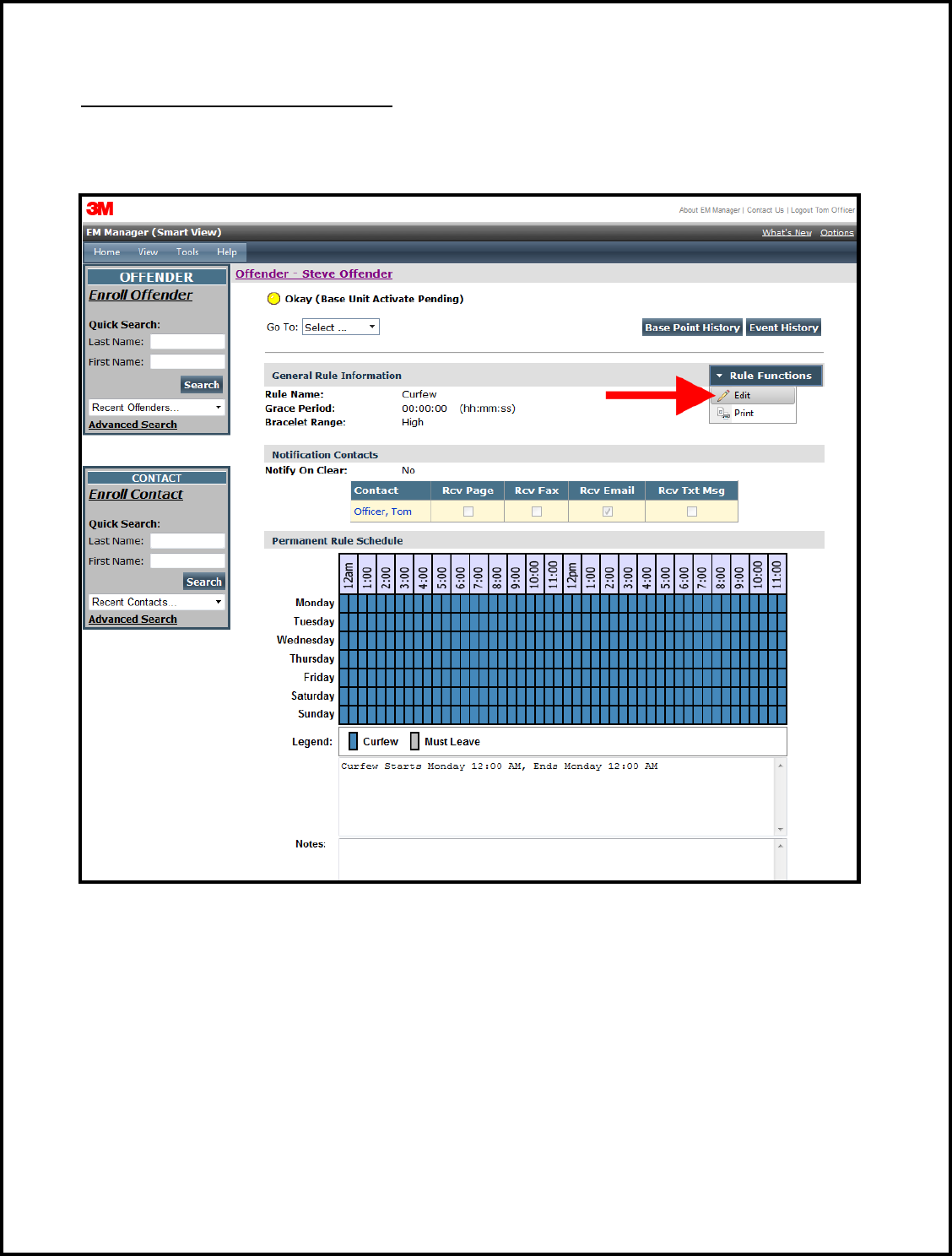Click the Offender - Steve Offender breadcrumb link
The height and width of the screenshot is (1256, 952).
click(x=314, y=273)
